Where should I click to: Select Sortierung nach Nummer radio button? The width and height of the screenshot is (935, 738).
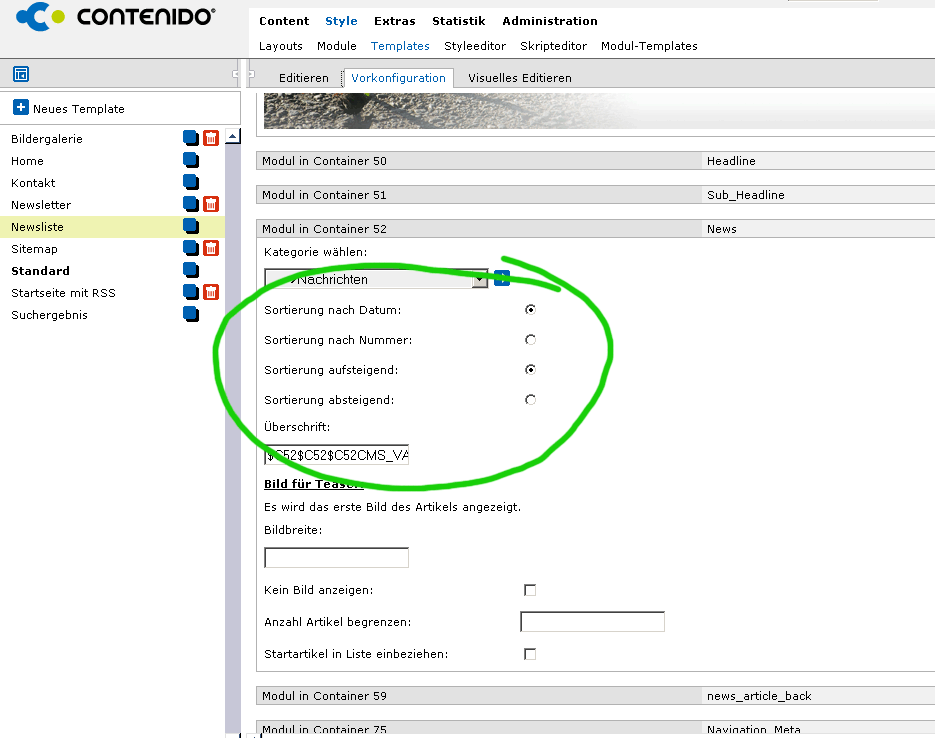pyautogui.click(x=530, y=340)
